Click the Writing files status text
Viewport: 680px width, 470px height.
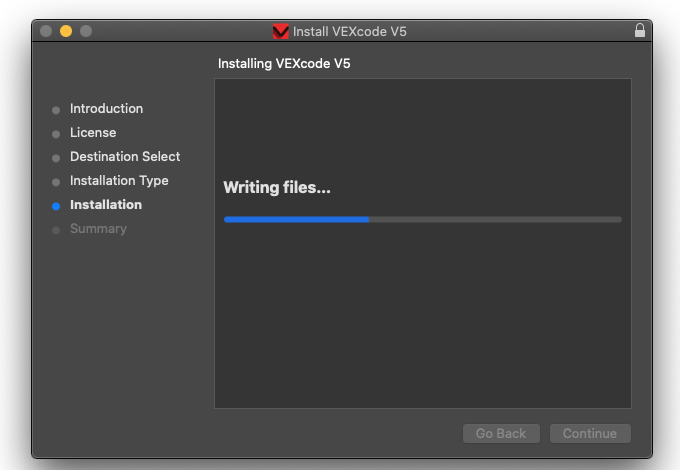(277, 187)
